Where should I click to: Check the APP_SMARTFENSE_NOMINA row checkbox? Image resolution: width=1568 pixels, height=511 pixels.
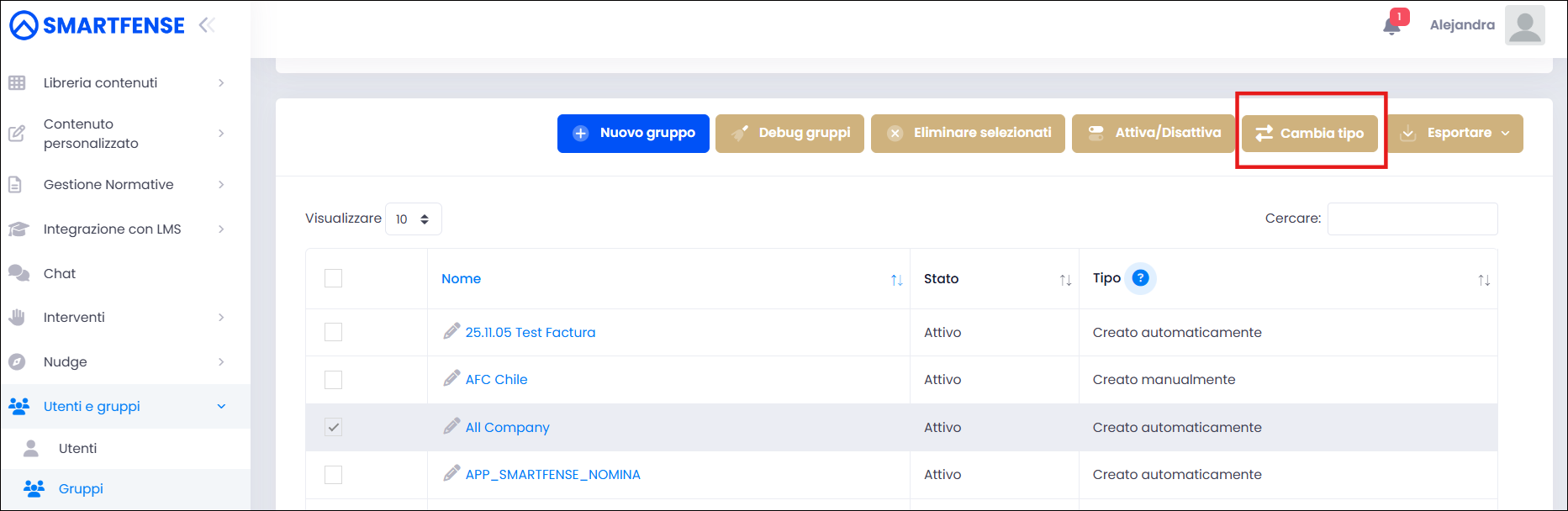pos(334,475)
